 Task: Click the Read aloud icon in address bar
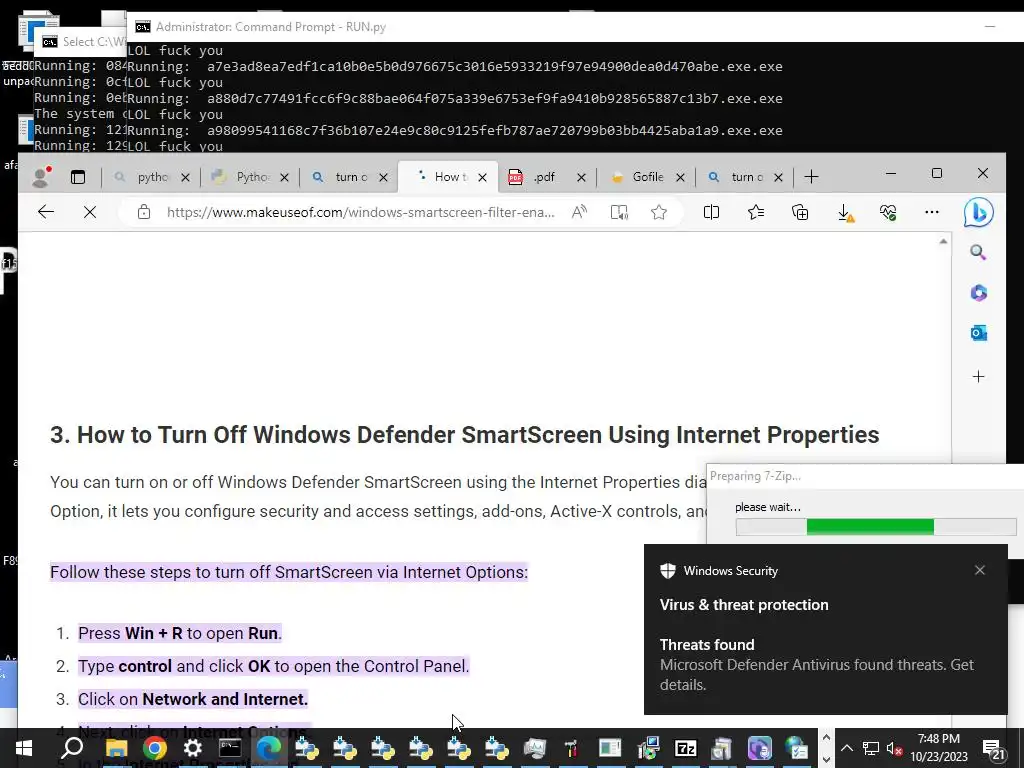579,212
